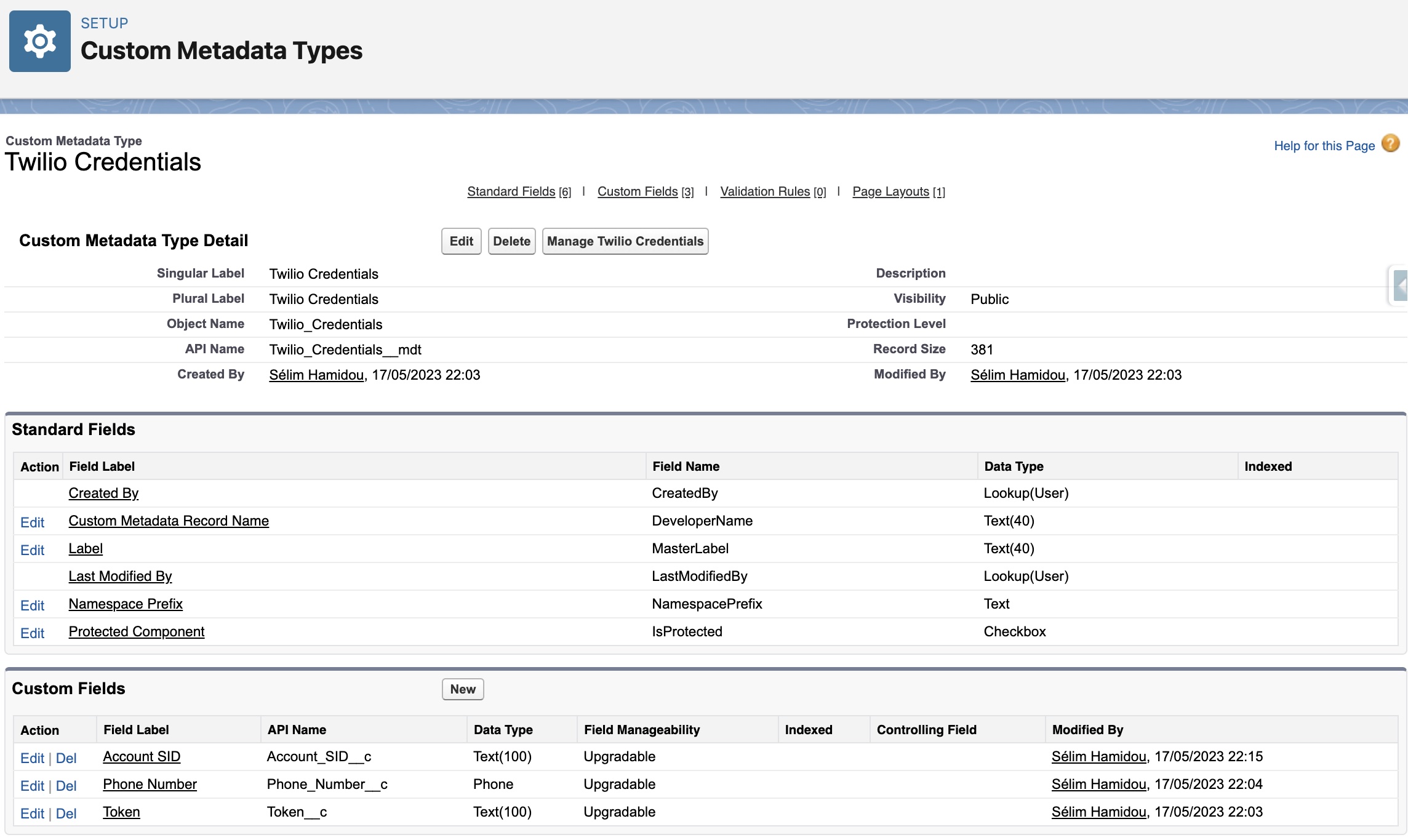Screen dimensions: 1408x840
Task: Delete the Account SID custom field
Action: click(x=66, y=758)
